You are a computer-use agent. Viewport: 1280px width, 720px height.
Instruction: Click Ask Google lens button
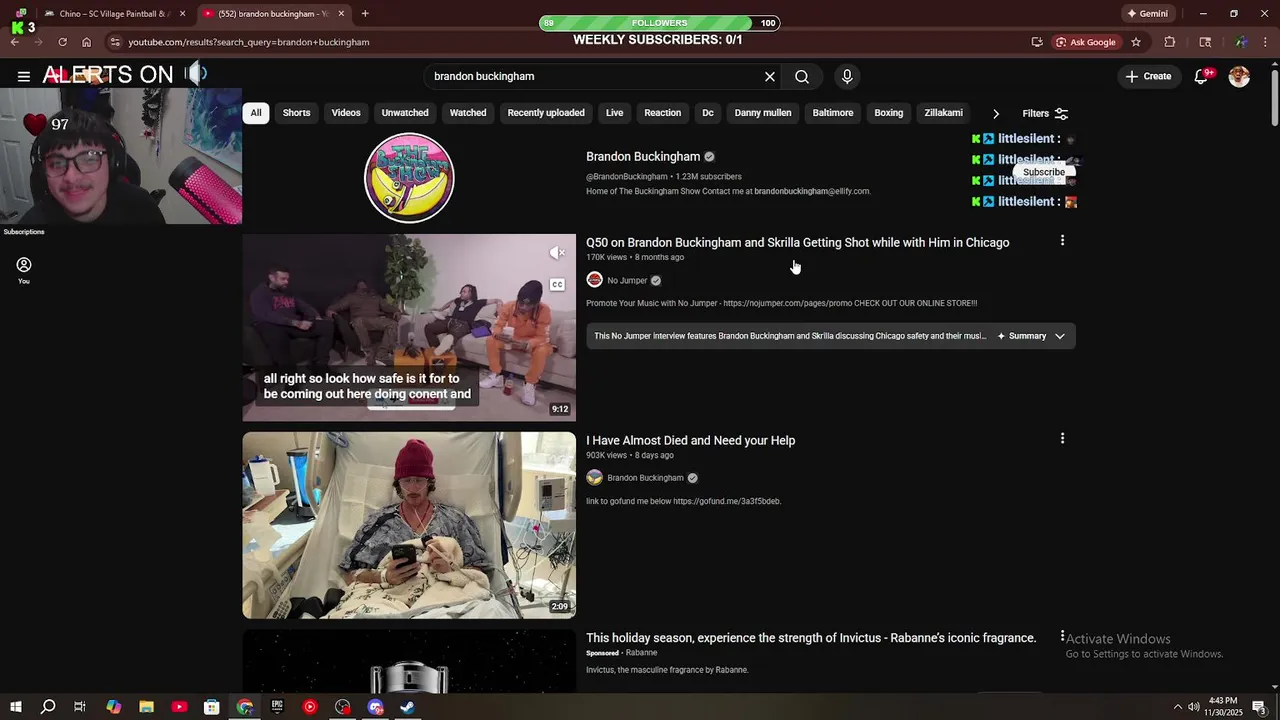tap(1086, 42)
